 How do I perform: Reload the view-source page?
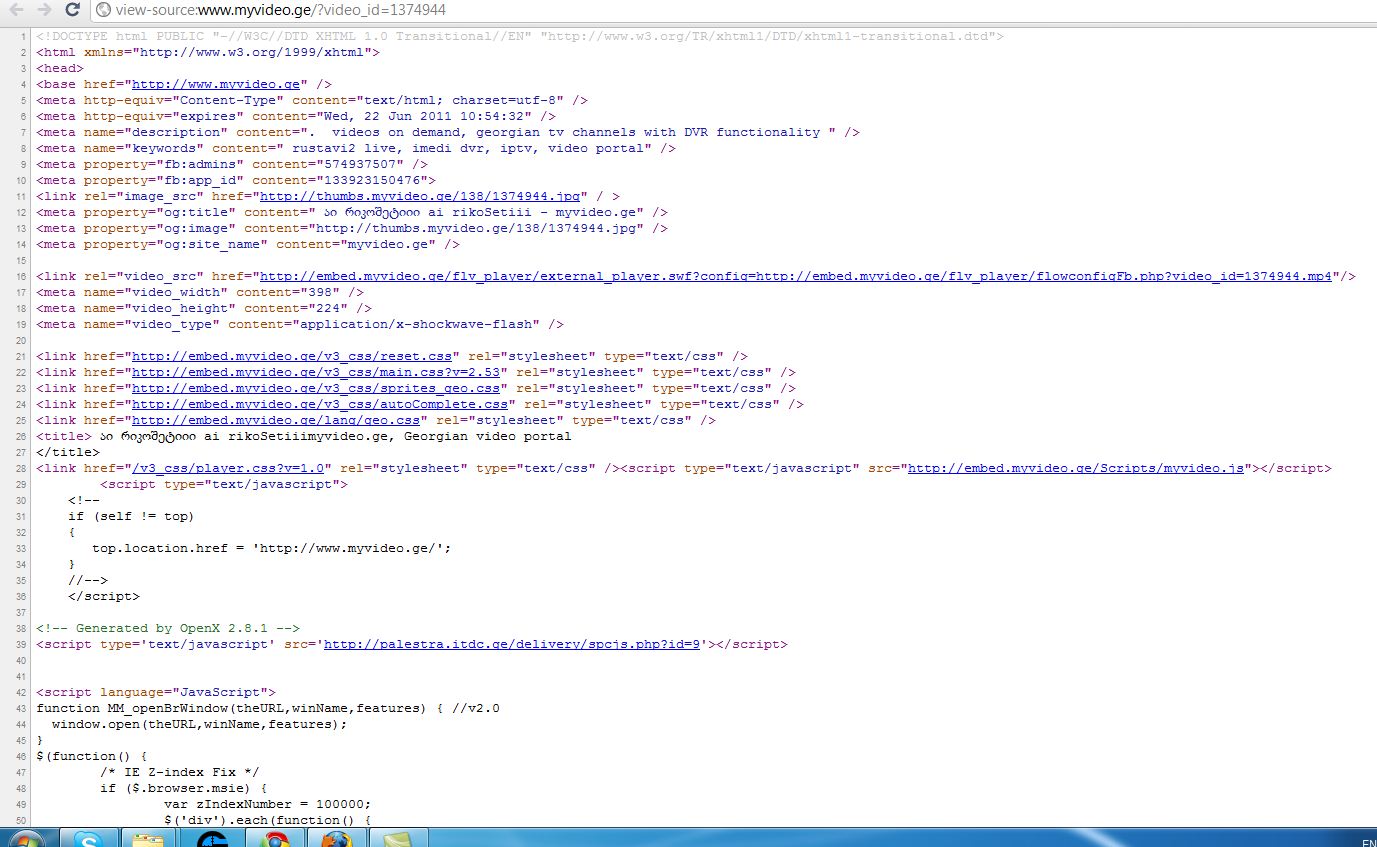(72, 10)
